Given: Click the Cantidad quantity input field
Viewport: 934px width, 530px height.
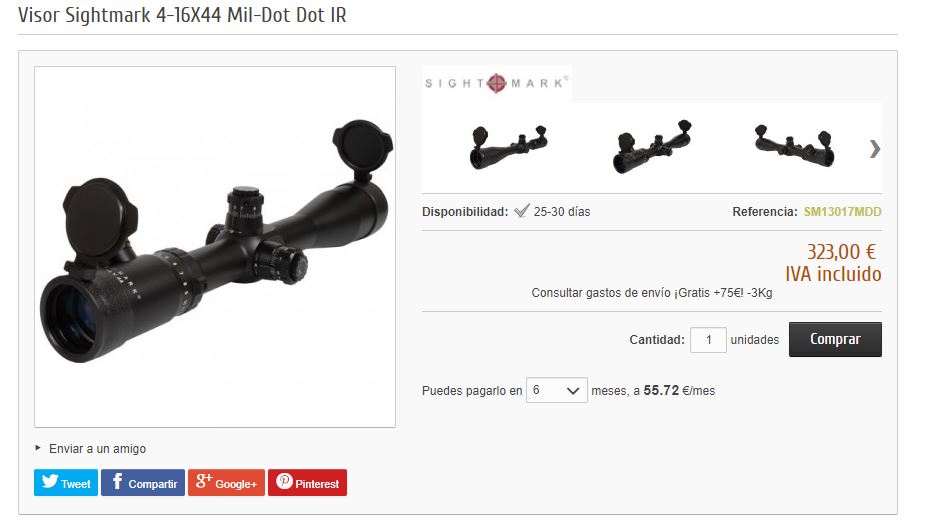Looking at the screenshot, I should (708, 339).
